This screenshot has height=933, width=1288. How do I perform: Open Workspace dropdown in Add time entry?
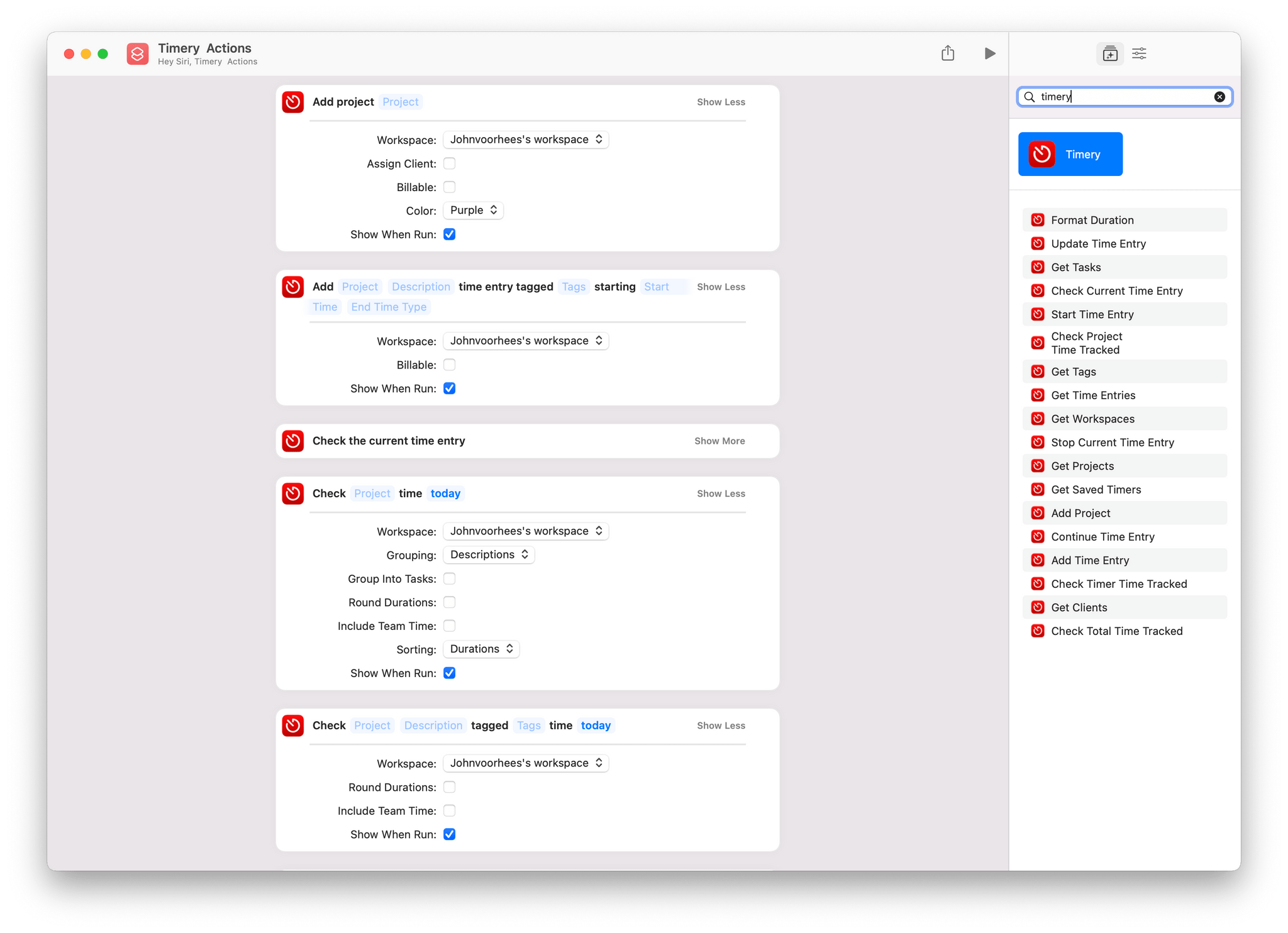(526, 341)
